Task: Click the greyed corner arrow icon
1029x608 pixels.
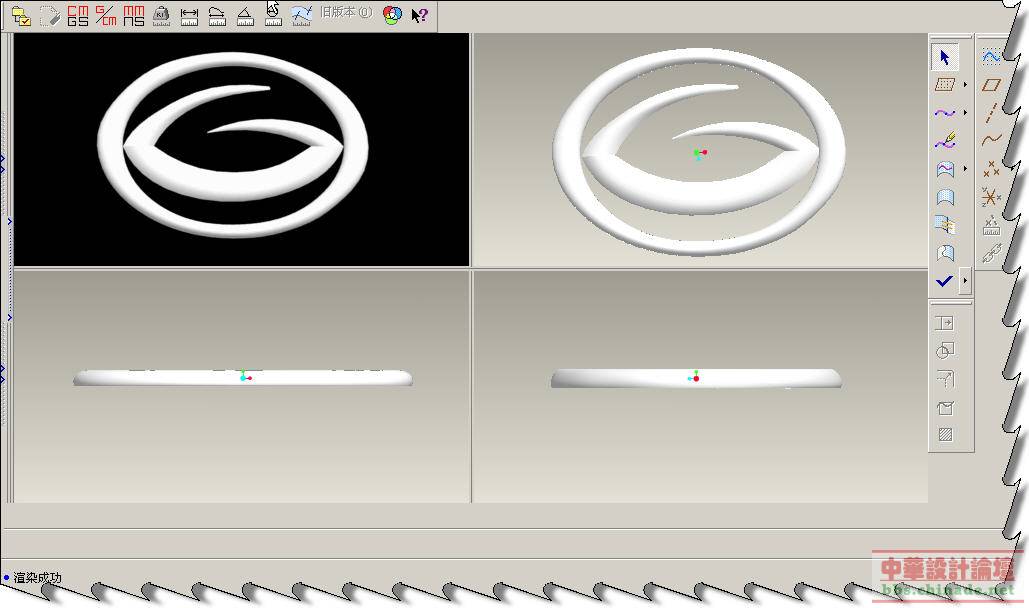Action: pos(944,379)
